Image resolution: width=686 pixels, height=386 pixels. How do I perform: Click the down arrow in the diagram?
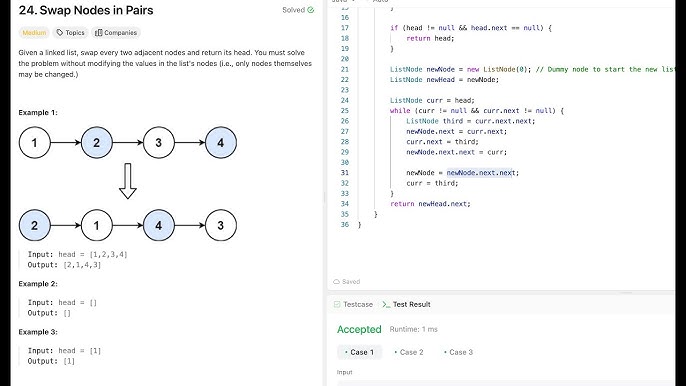coord(128,181)
